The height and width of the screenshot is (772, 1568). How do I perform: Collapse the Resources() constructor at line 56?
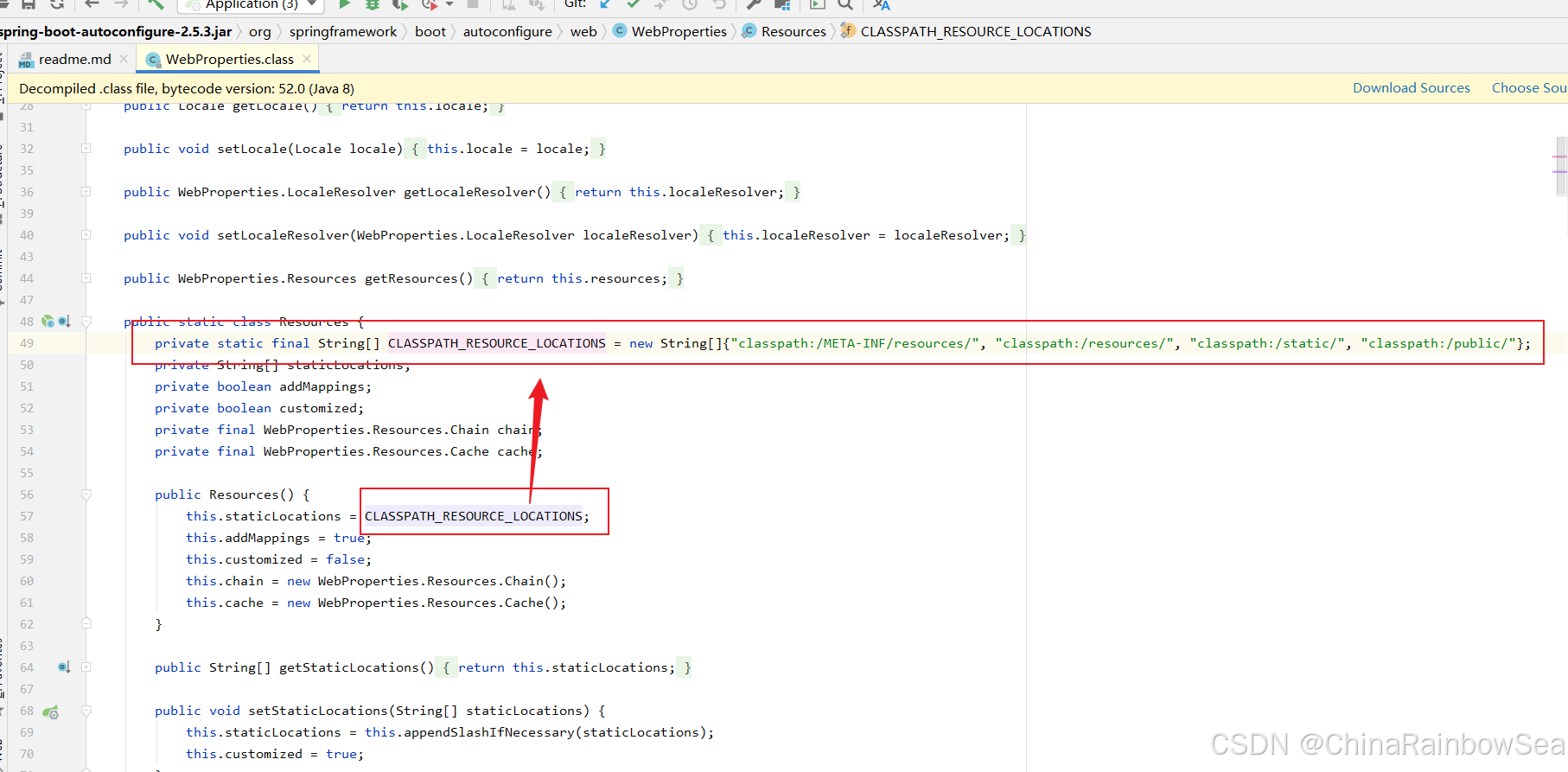pyautogui.click(x=86, y=494)
